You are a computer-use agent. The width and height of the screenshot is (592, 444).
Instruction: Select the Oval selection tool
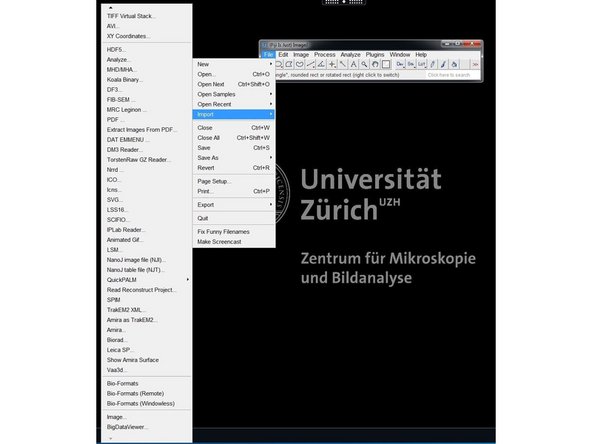279,65
